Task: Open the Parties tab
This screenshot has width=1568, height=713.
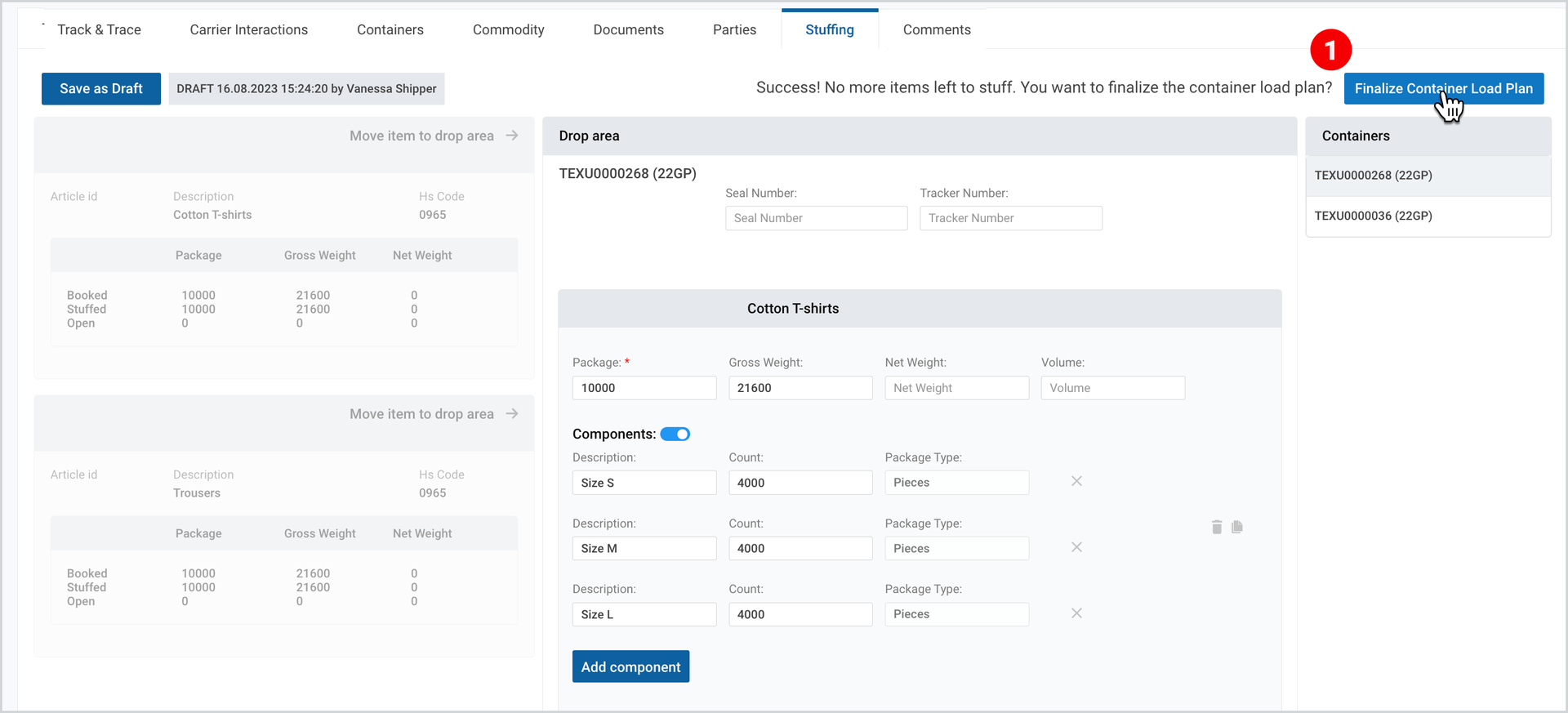Action: (x=734, y=29)
